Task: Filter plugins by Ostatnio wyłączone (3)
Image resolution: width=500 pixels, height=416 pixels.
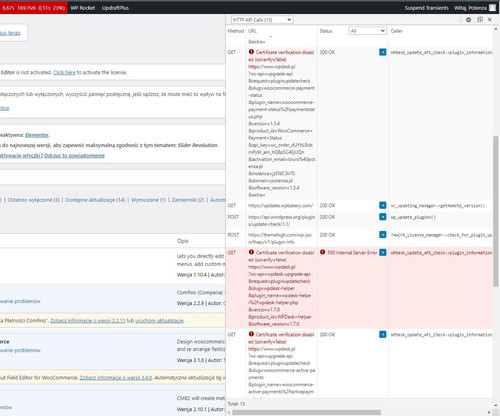Action: pyautogui.click(x=33, y=200)
